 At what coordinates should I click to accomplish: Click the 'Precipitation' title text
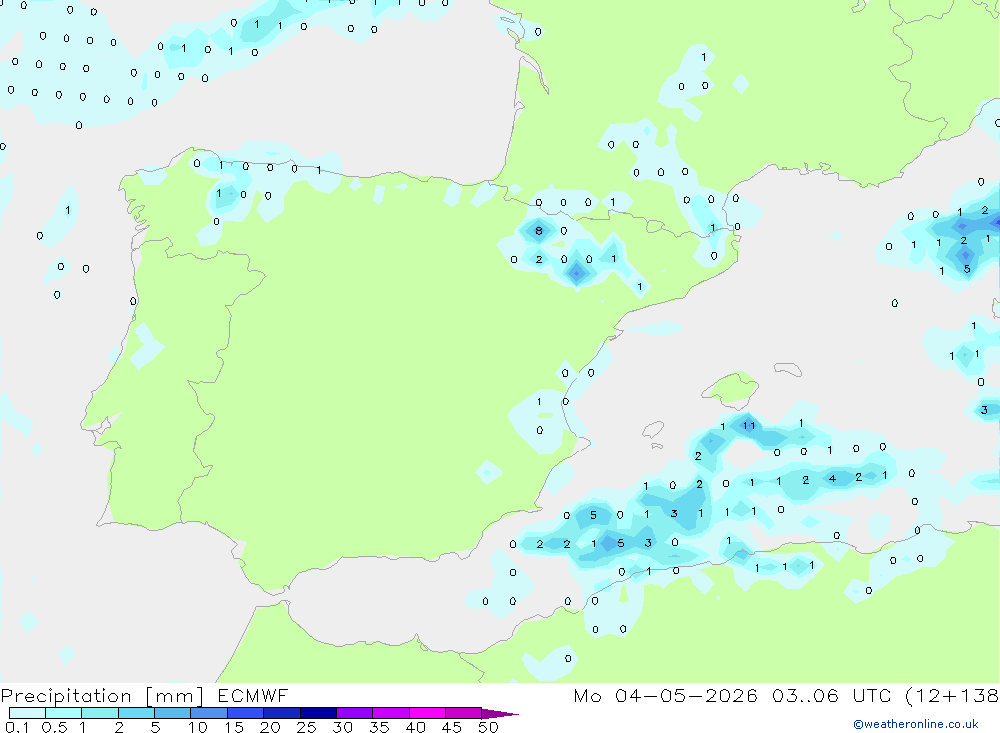tap(66, 696)
